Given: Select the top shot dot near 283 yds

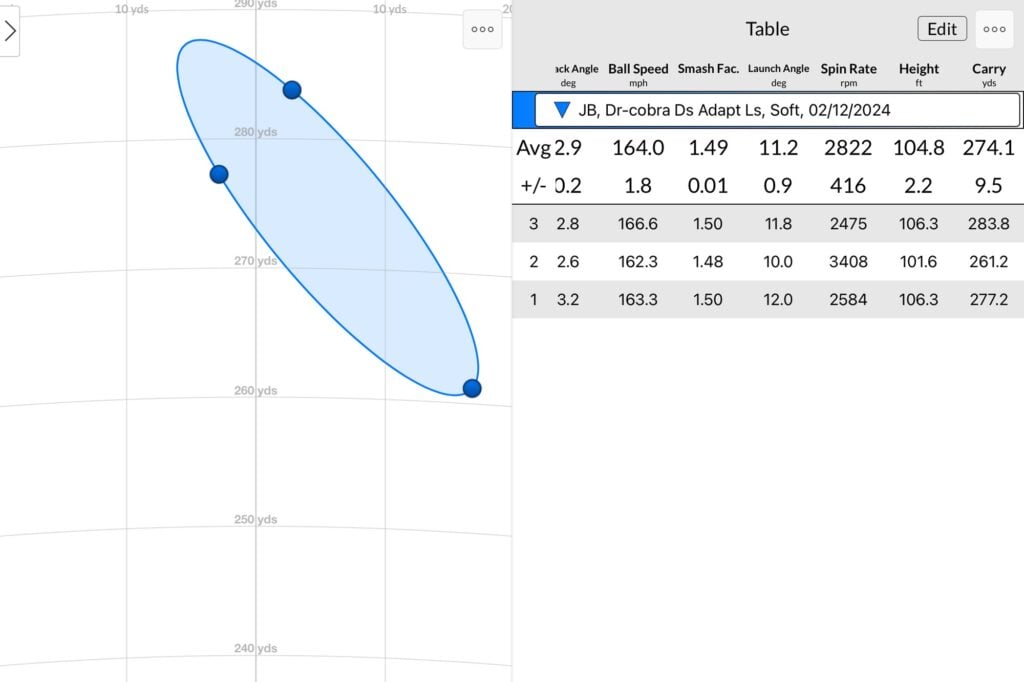Looking at the screenshot, I should pyautogui.click(x=292, y=90).
